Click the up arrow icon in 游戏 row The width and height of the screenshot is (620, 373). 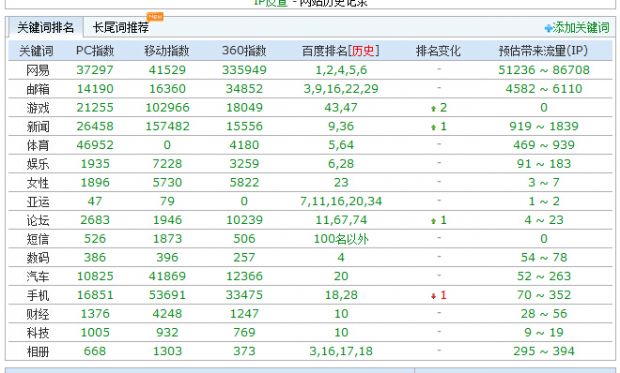click(433, 108)
